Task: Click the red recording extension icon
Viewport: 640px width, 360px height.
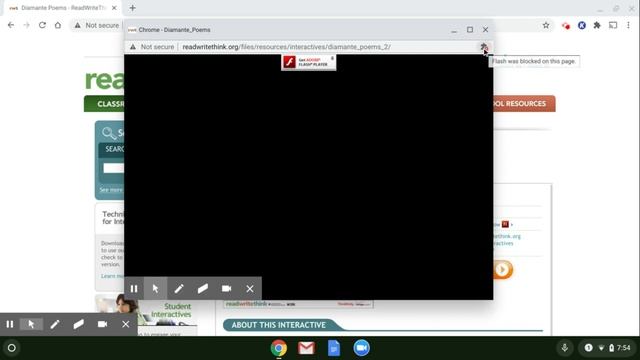Action: 566,26
